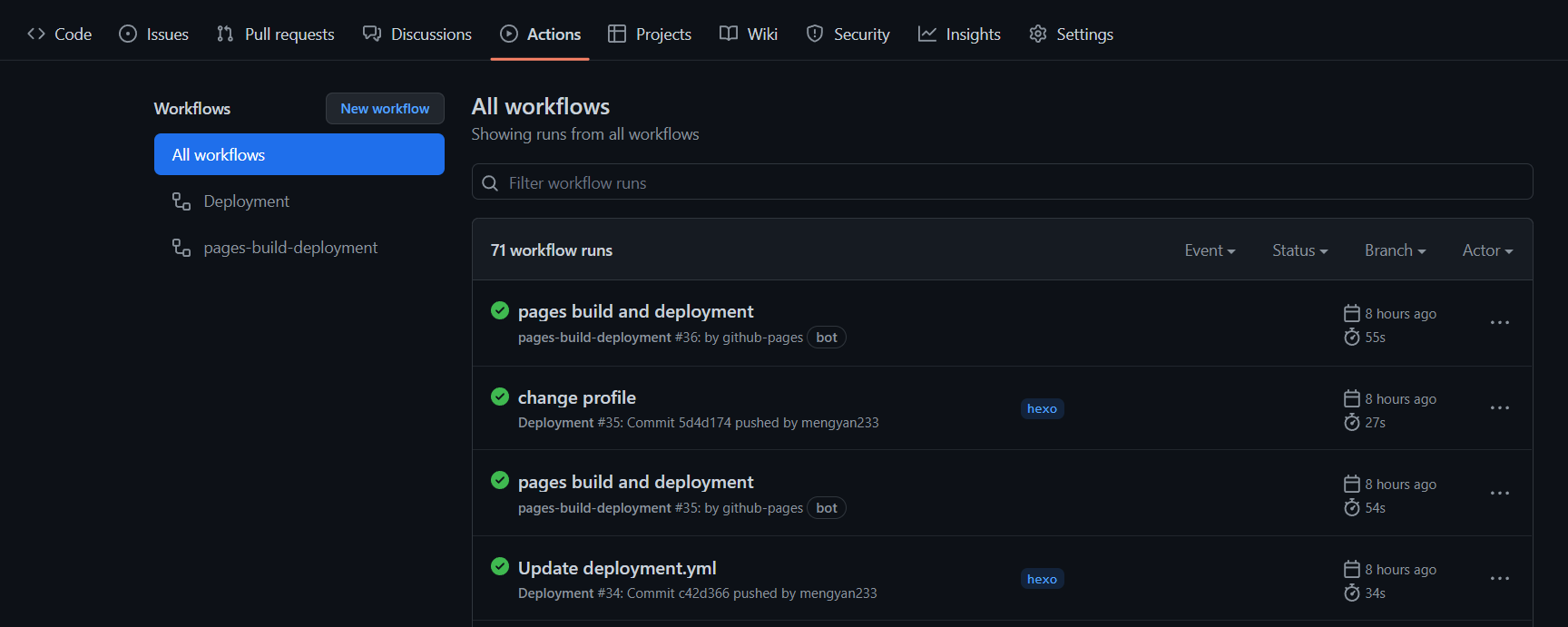Open the Code tab
1568x627 pixels.
pos(60,34)
